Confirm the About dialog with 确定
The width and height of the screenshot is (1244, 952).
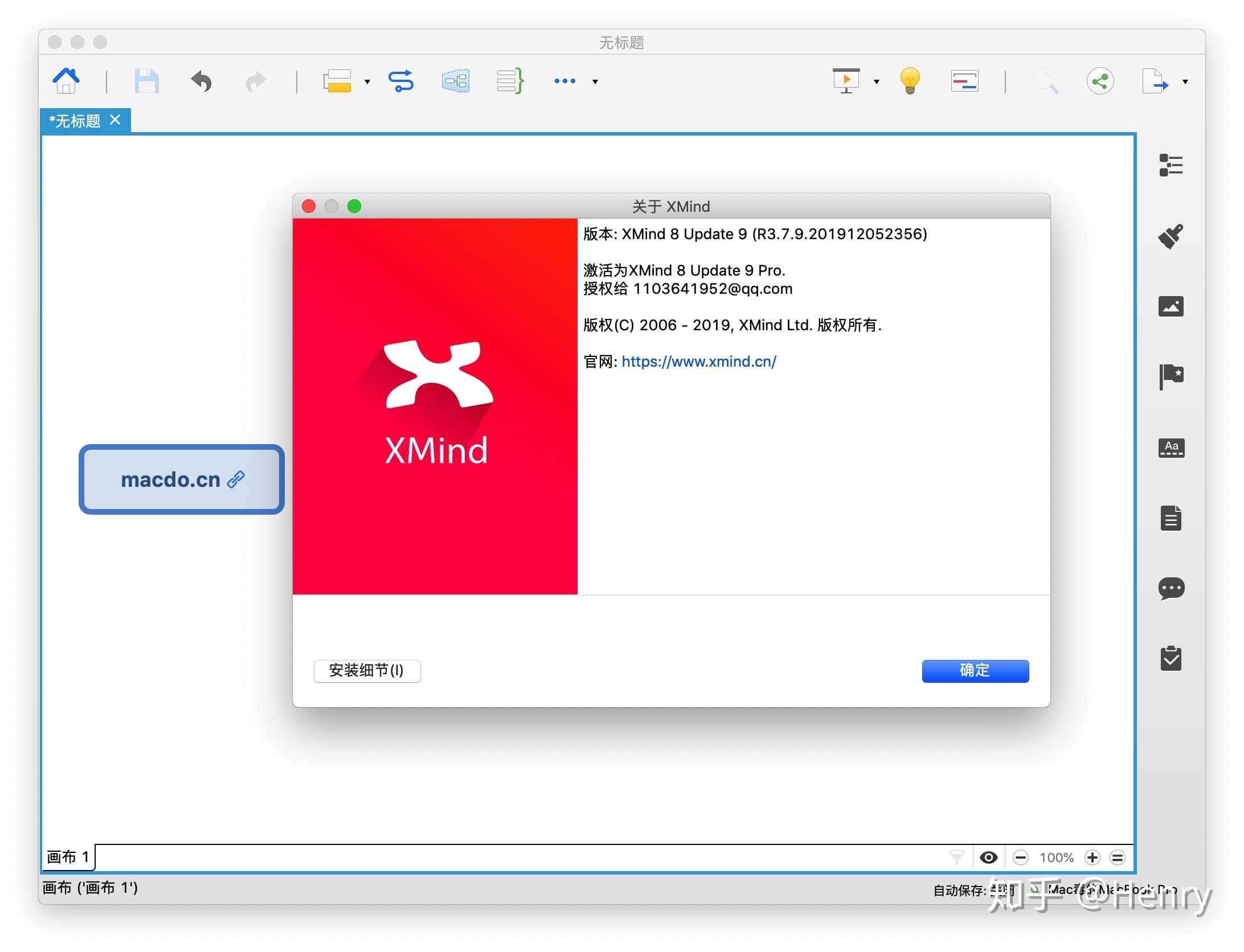[x=975, y=671]
